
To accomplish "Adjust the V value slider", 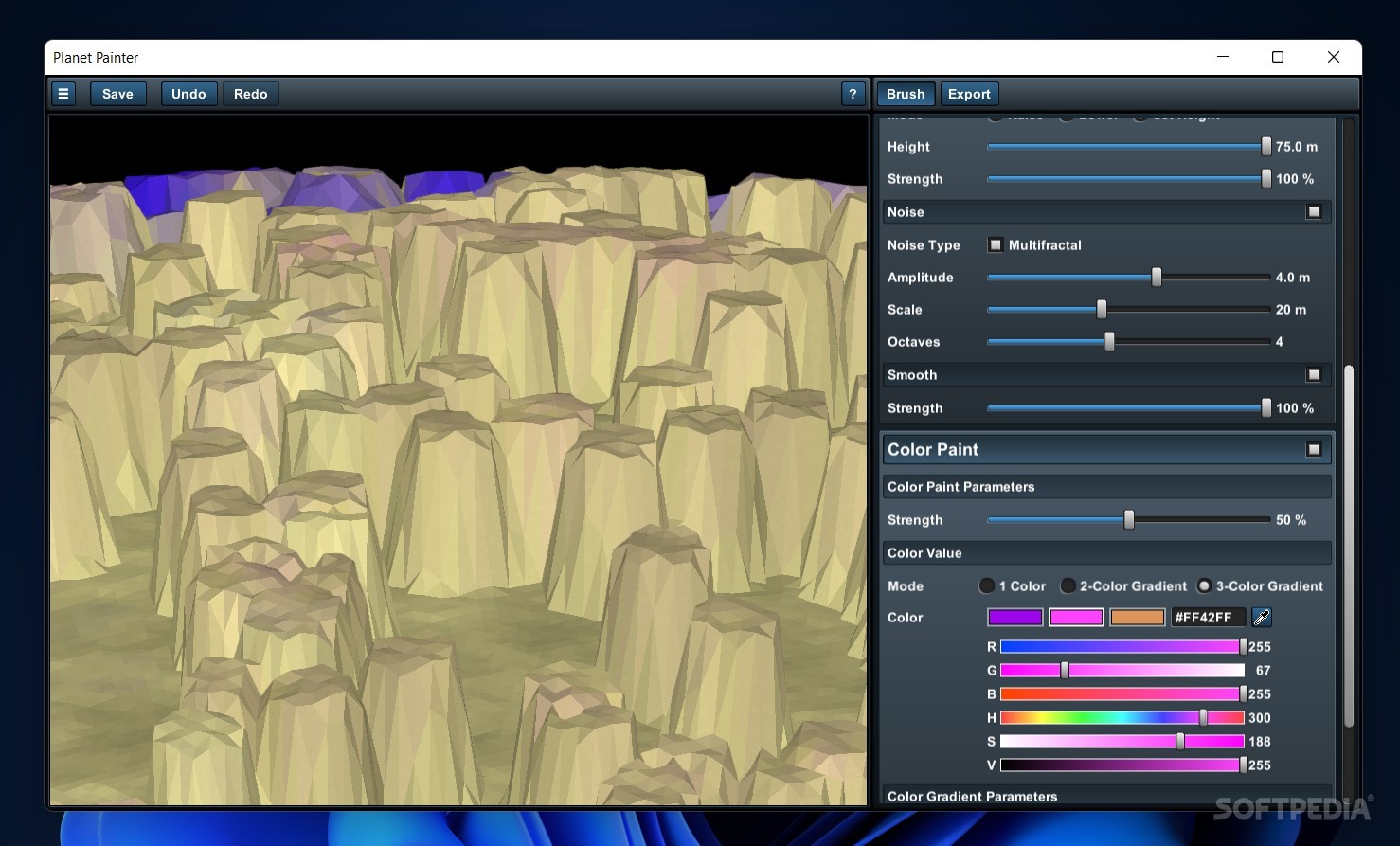I will [x=1122, y=765].
